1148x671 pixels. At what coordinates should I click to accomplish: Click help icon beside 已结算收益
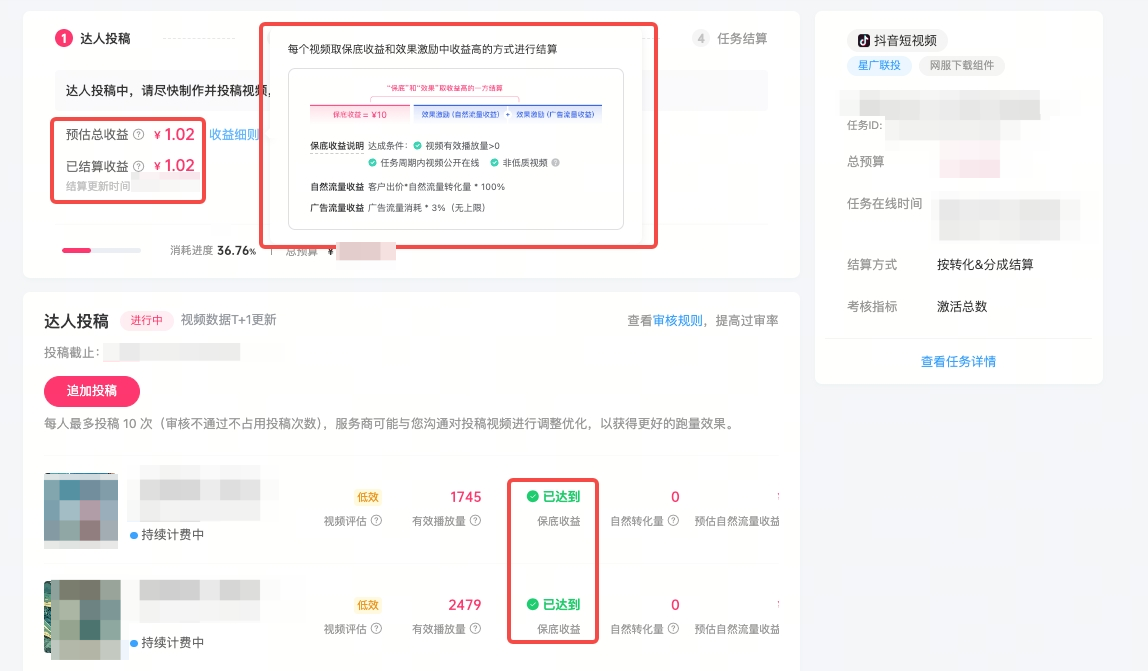coord(139,167)
